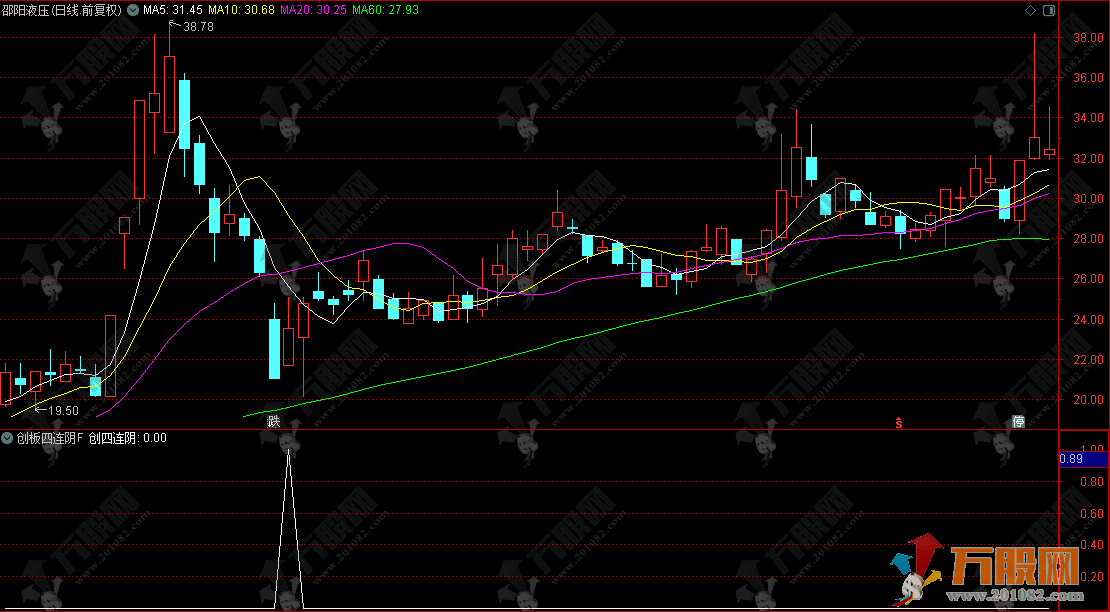
Task: Click the 0.60 indicator axis label
Action: pyautogui.click(x=1091, y=514)
